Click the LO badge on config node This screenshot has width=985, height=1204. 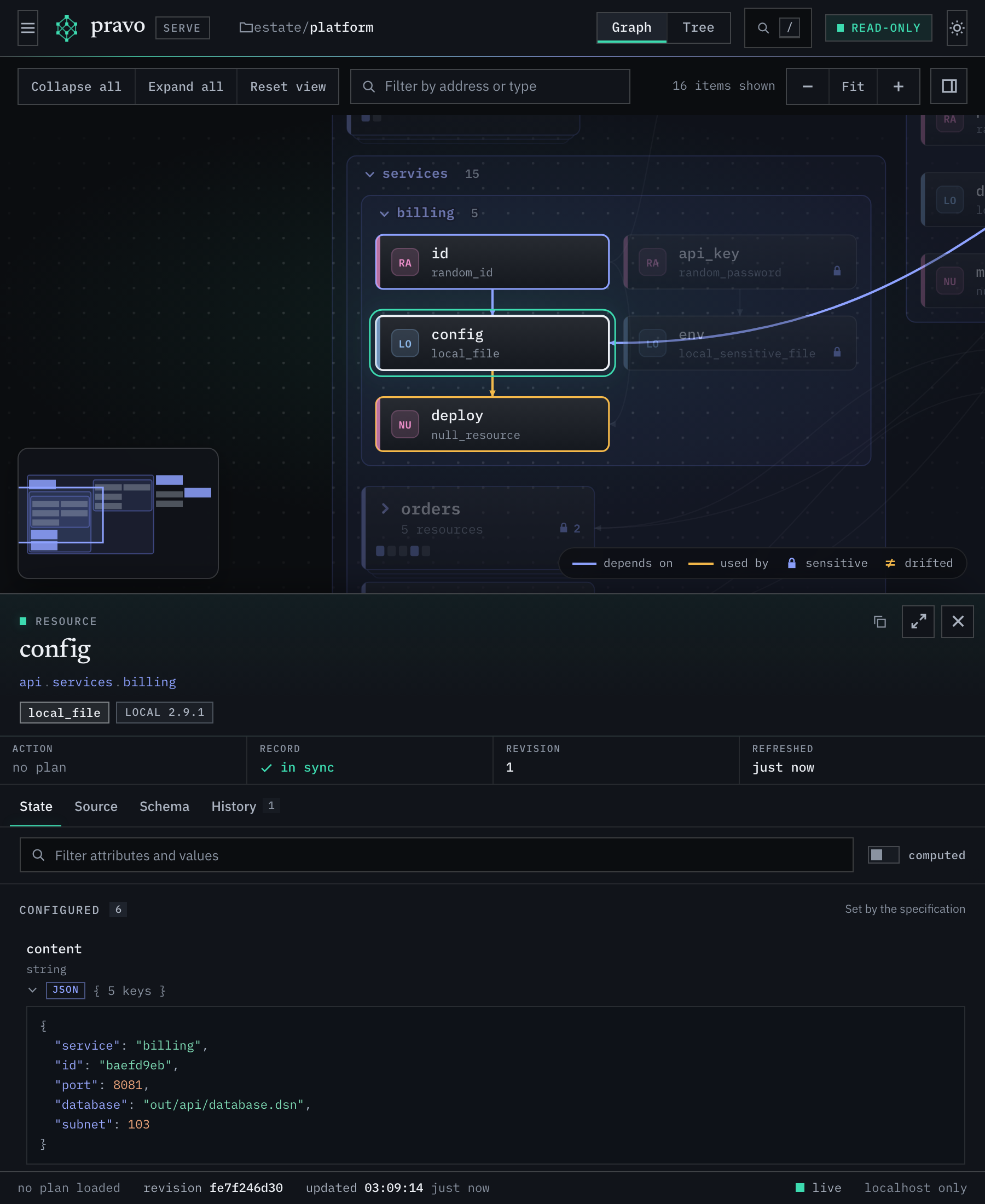click(405, 344)
